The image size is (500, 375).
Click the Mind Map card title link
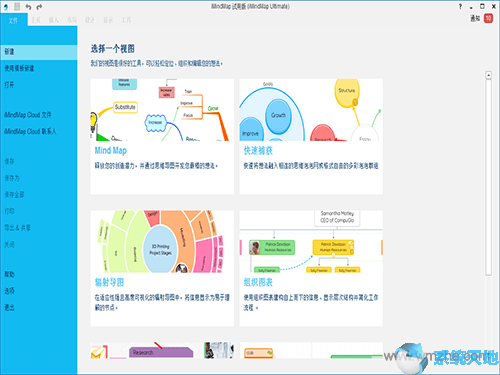[111, 151]
